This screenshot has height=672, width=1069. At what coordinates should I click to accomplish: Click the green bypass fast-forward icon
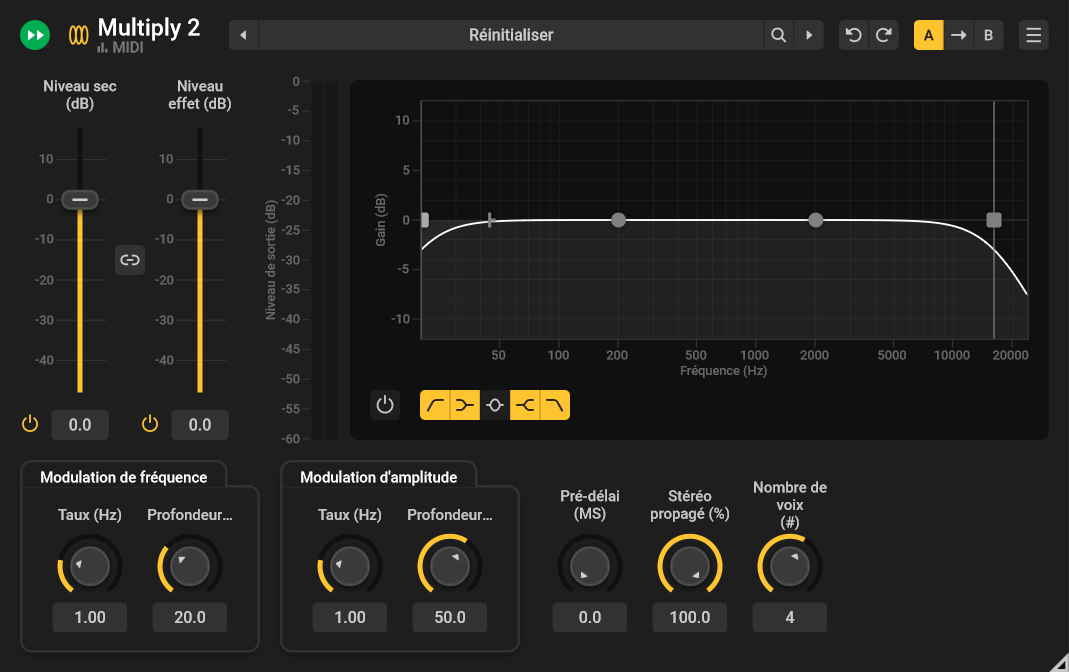(x=35, y=35)
